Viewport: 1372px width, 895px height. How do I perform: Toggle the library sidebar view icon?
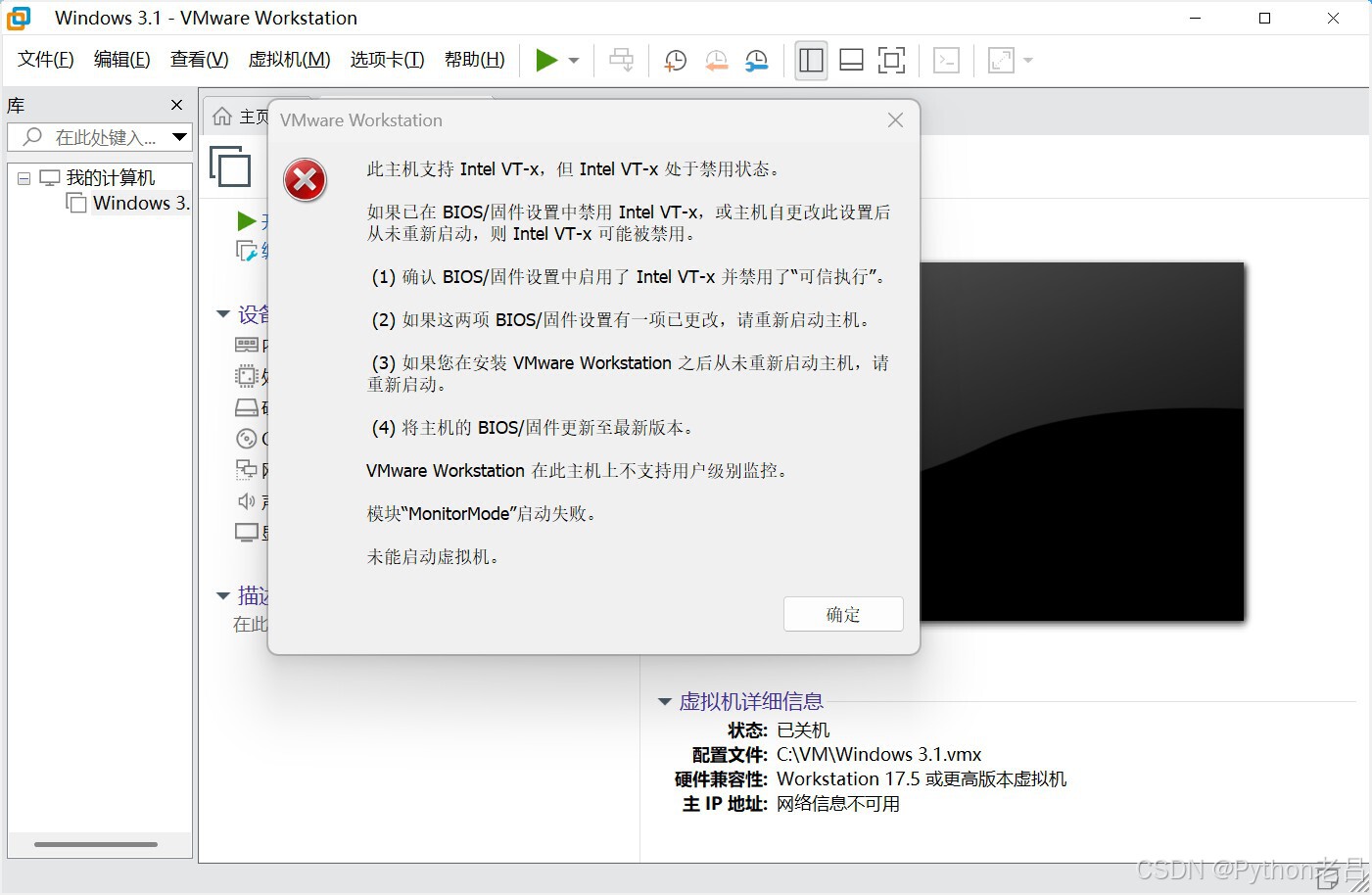pyautogui.click(x=811, y=61)
